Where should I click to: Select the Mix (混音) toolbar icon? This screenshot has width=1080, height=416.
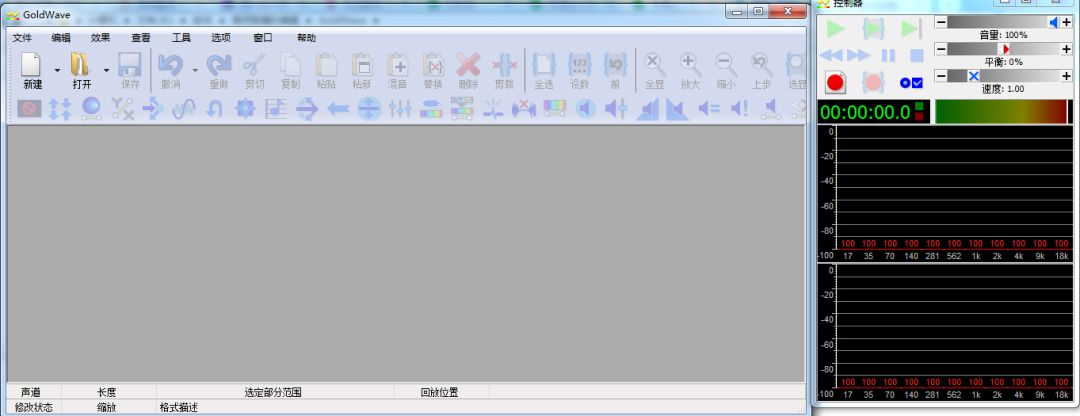(397, 65)
